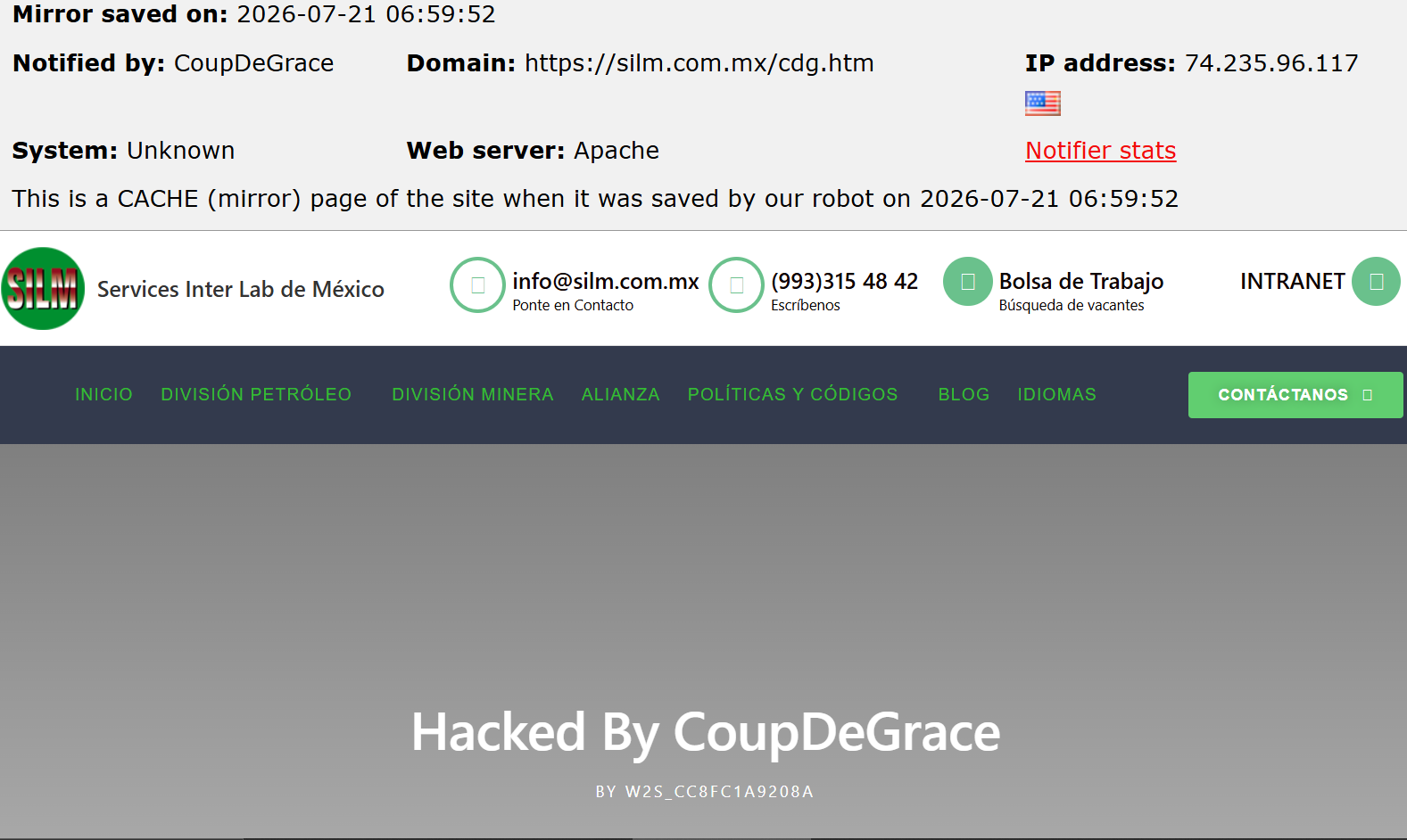This screenshot has height=840, width=1407.
Task: Open the Notifier stats link
Action: (x=1100, y=151)
